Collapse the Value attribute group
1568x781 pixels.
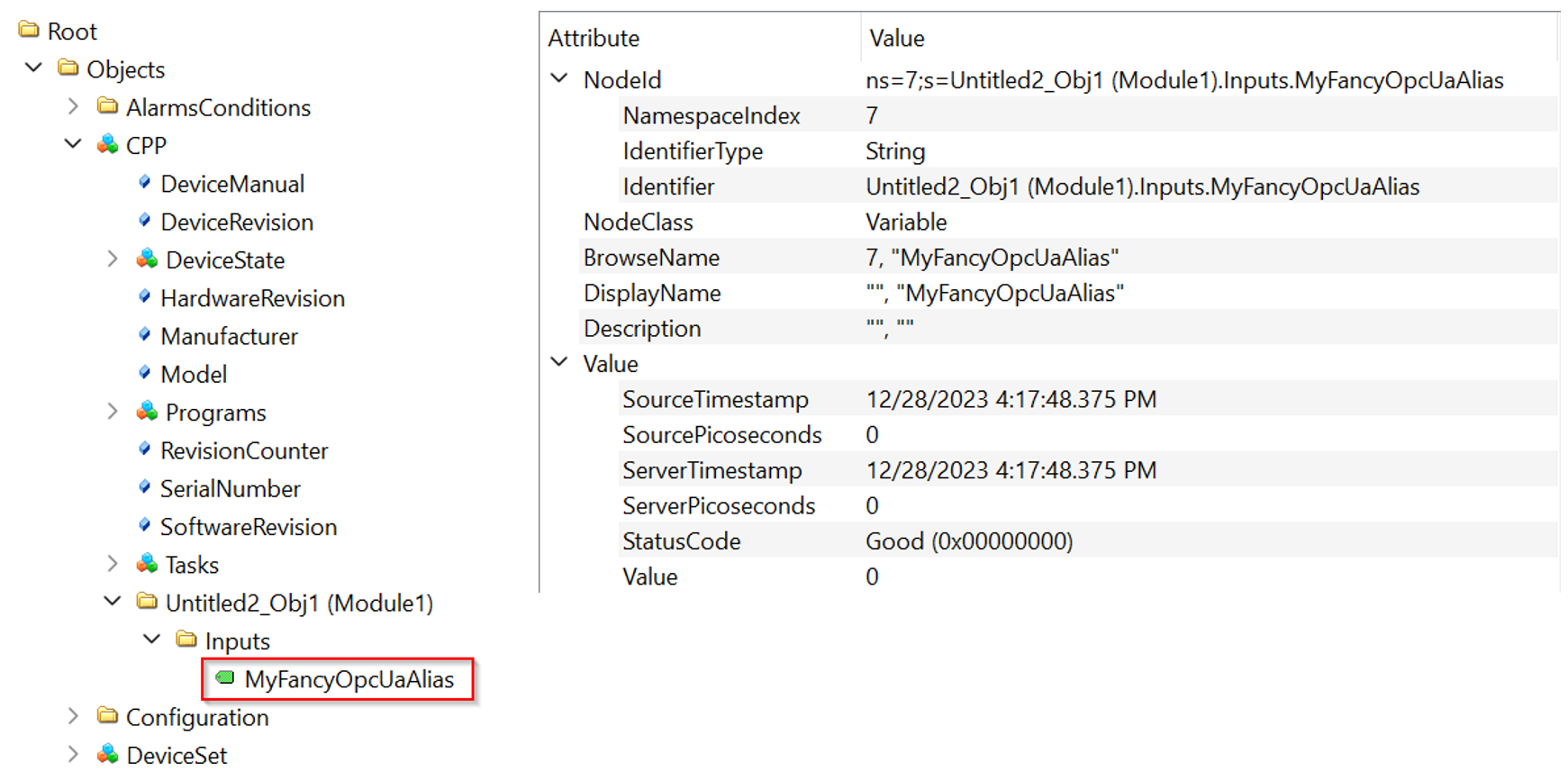[559, 362]
